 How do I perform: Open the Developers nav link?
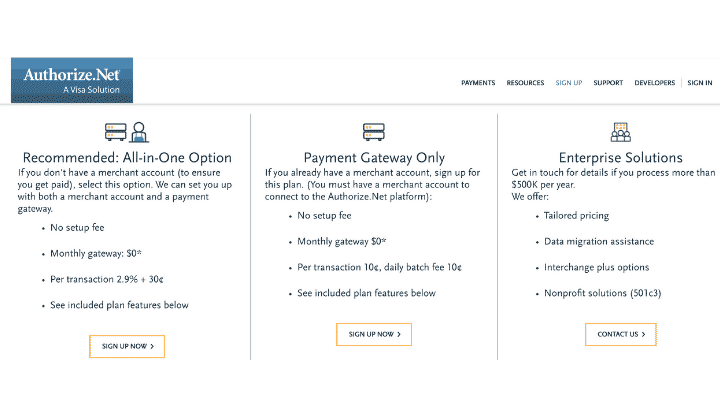coord(655,83)
